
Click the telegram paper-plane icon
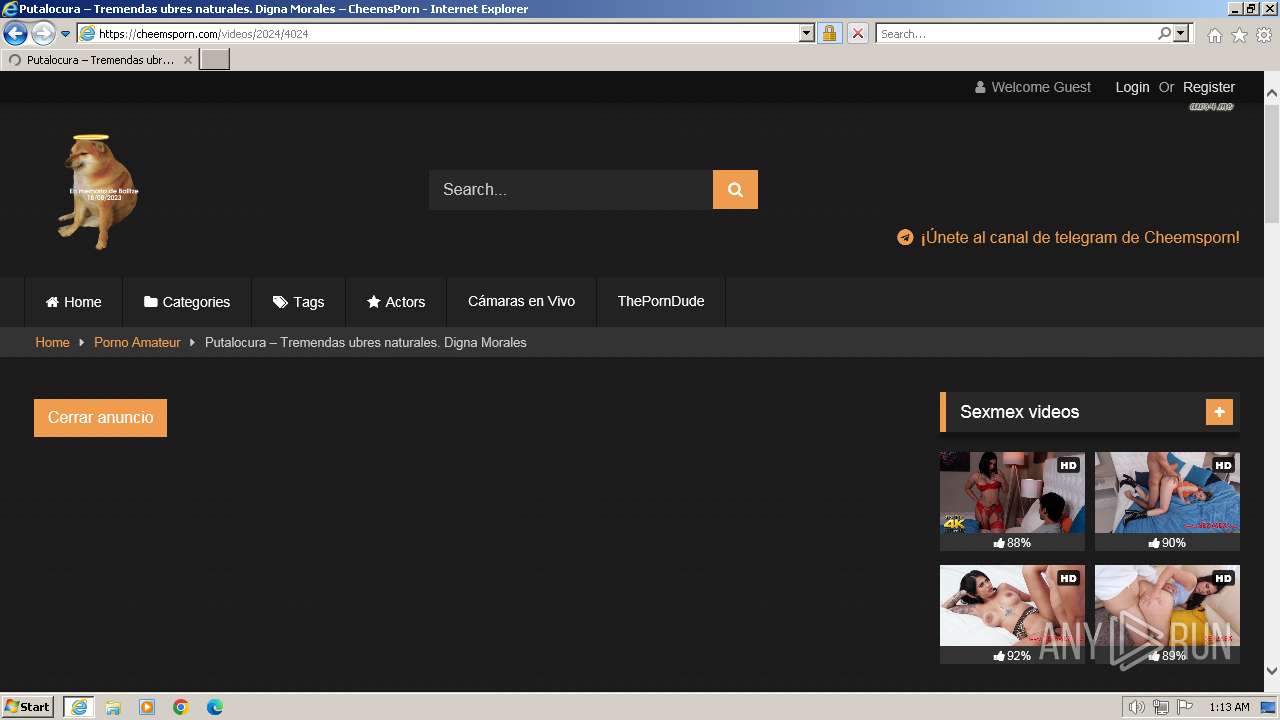click(x=905, y=237)
